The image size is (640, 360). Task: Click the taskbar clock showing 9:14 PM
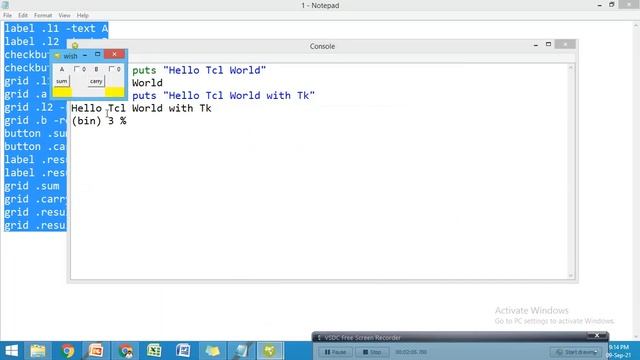(x=619, y=351)
